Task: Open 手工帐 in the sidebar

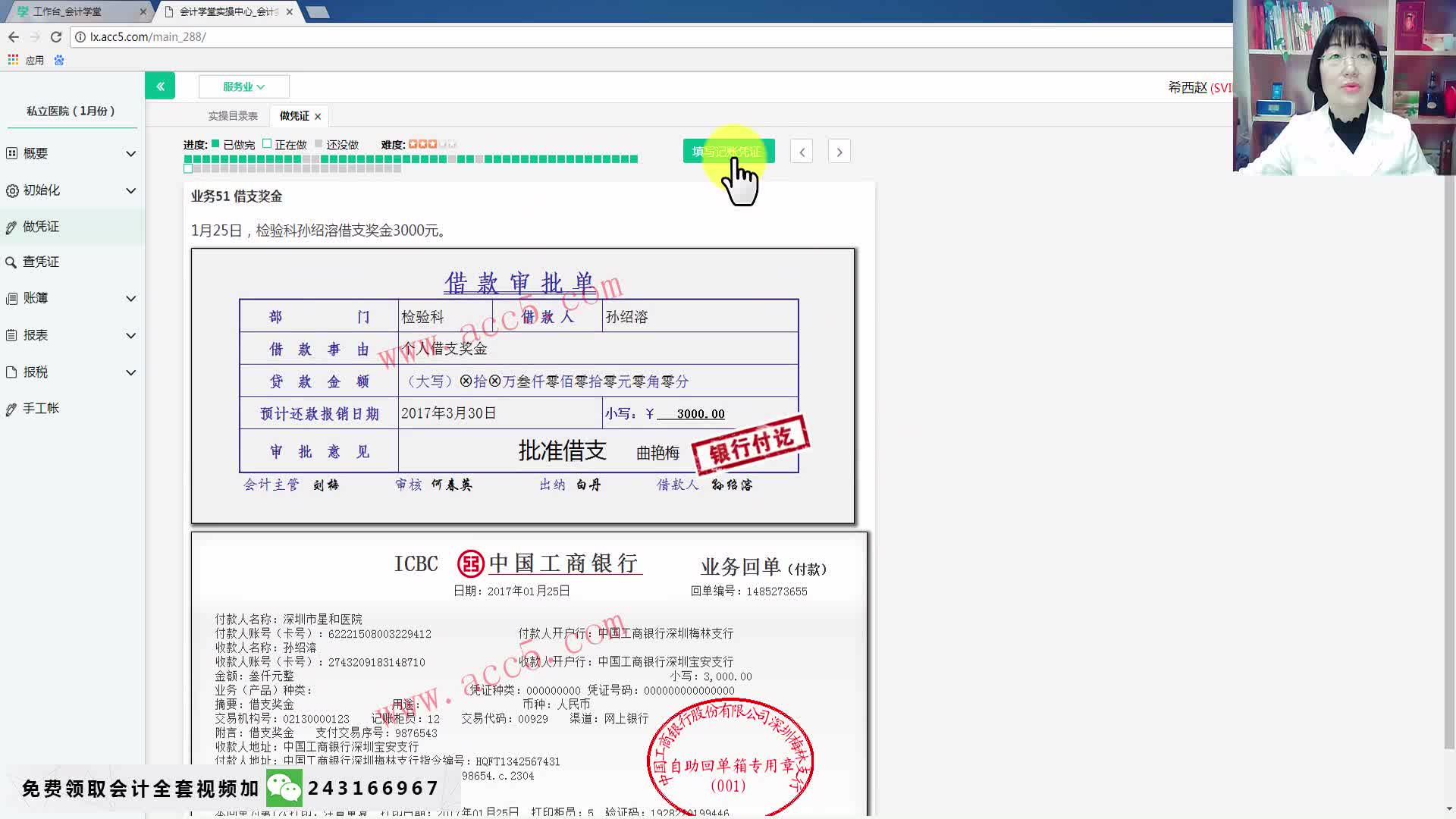Action: 41,409
